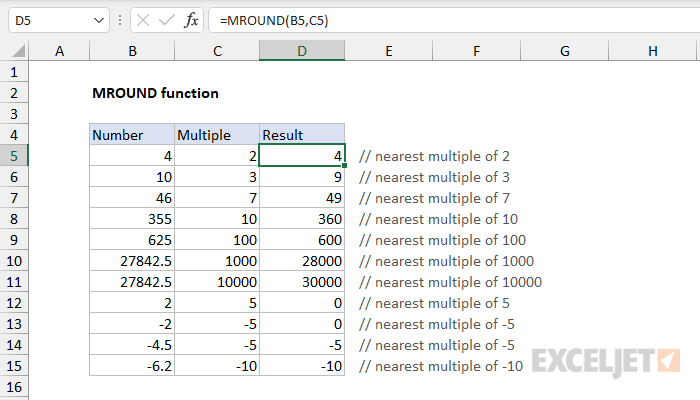This screenshot has width=700, height=400.
Task: Select column B header
Action: coord(132,51)
